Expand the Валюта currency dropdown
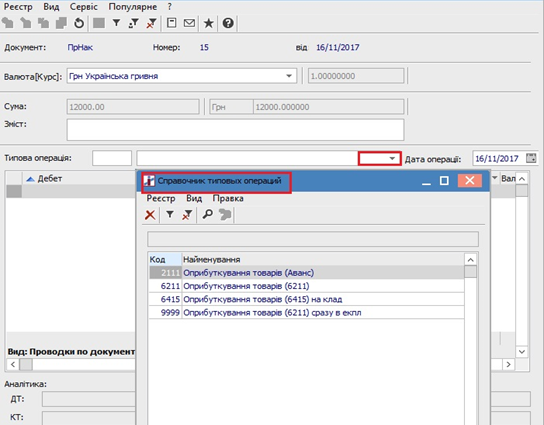This screenshot has height=425, width=544. tap(289, 76)
